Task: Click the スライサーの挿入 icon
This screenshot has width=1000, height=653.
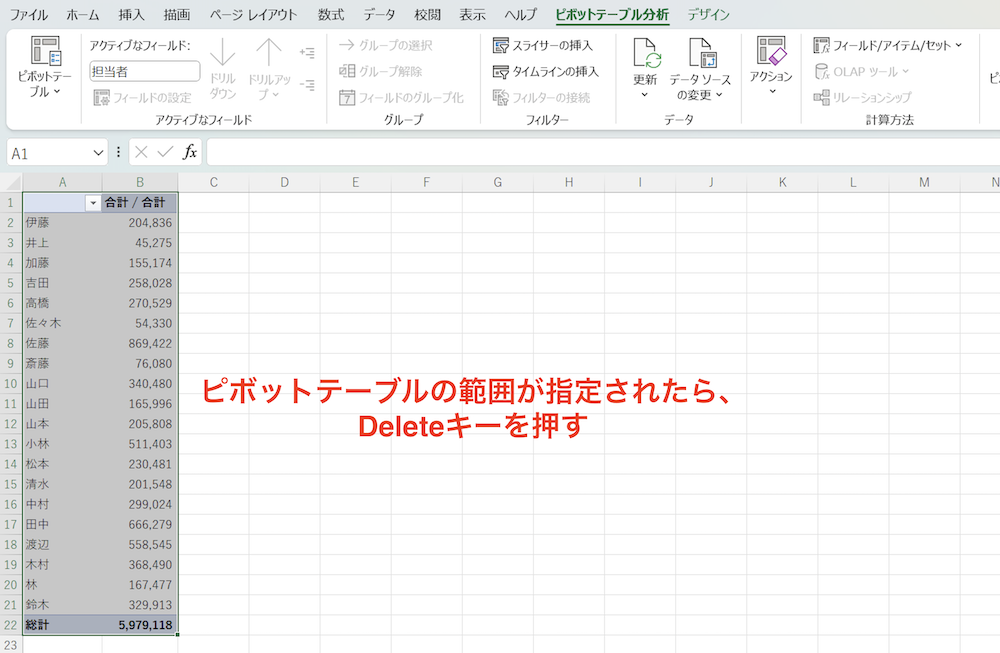Action: tap(499, 45)
